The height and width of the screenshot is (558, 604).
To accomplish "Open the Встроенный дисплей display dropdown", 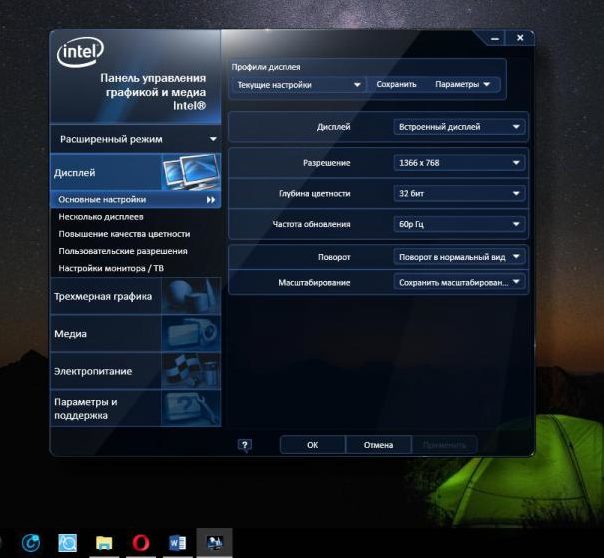I will click(460, 127).
